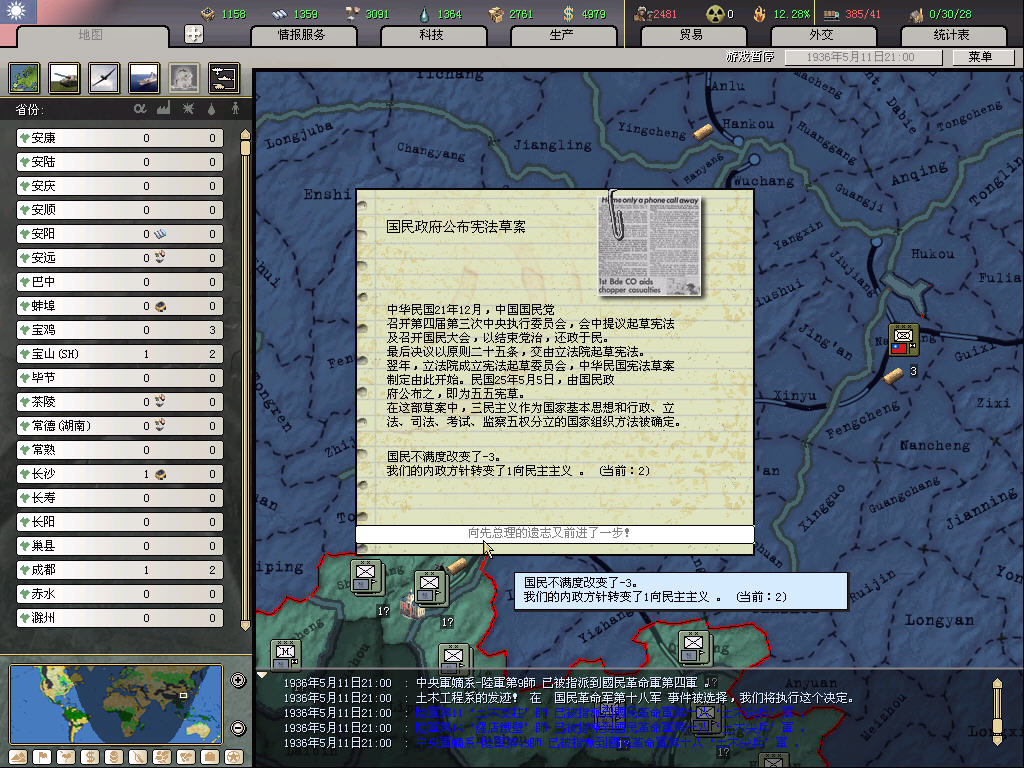Sort provinces by manpower figure icon
Viewport: 1024px width, 768px height.
pos(235,108)
